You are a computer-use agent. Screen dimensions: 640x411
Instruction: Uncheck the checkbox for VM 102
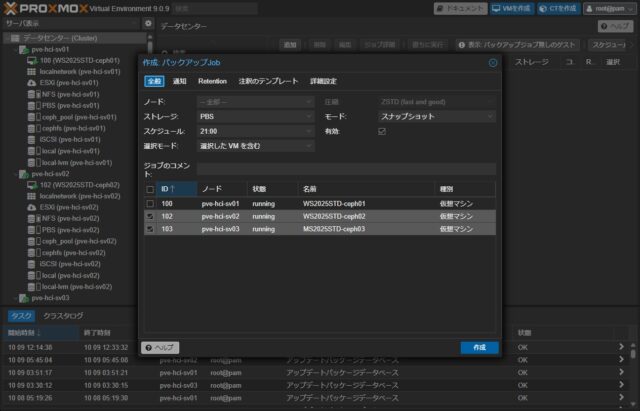[150, 216]
